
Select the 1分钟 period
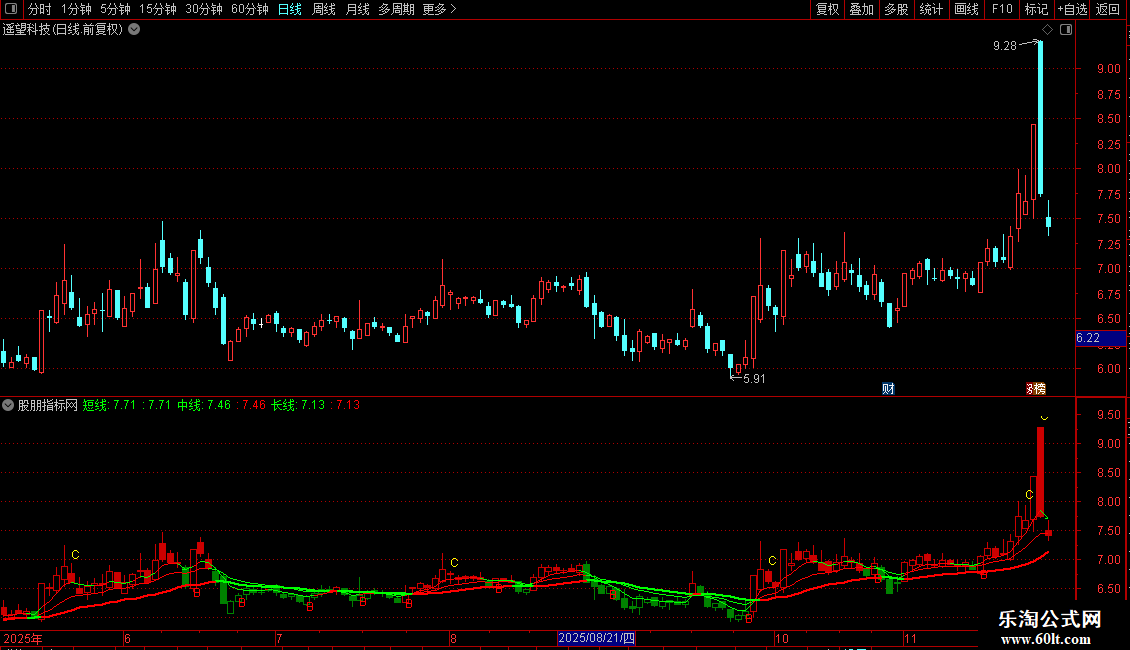pos(76,9)
